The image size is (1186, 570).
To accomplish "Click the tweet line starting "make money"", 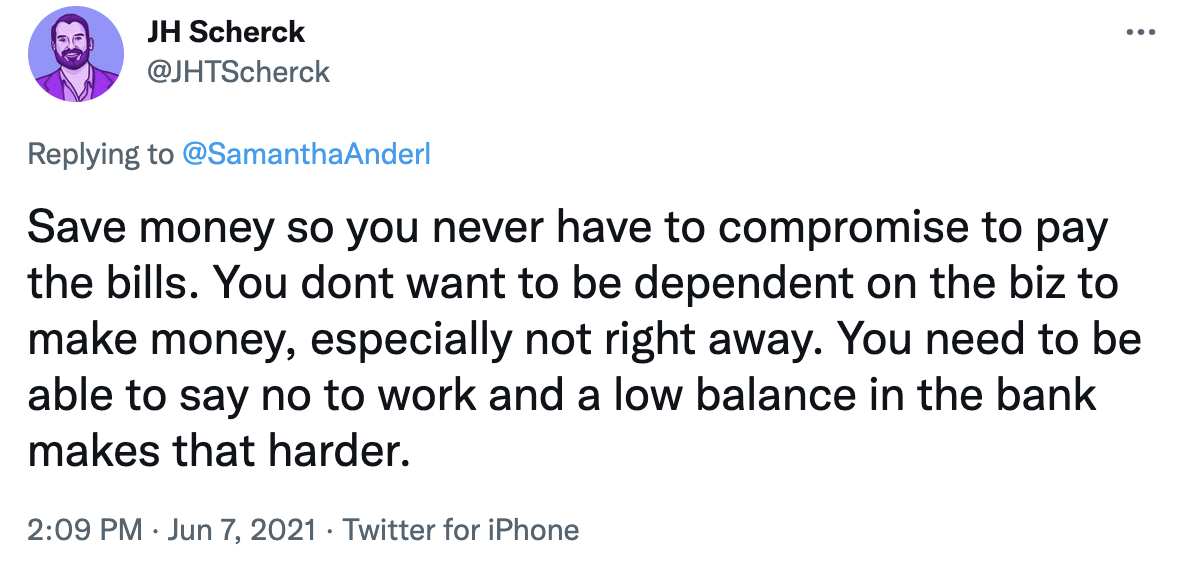I will 584,341.
